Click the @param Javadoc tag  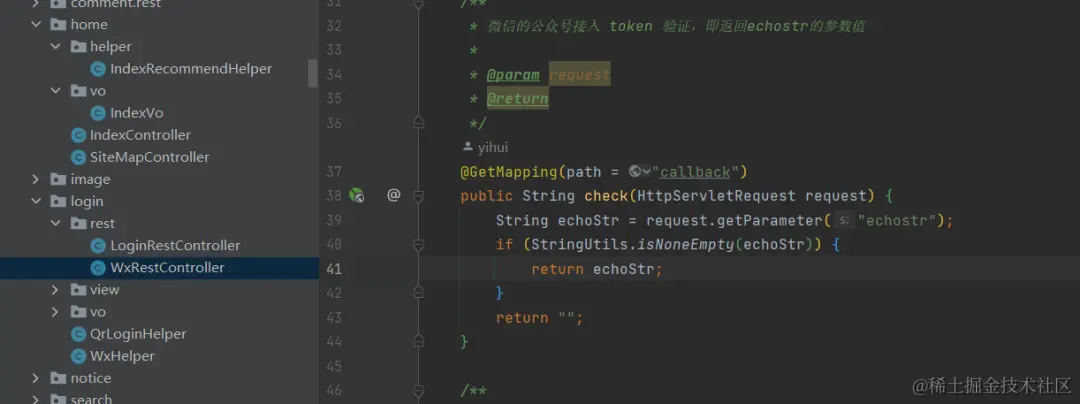pos(513,74)
